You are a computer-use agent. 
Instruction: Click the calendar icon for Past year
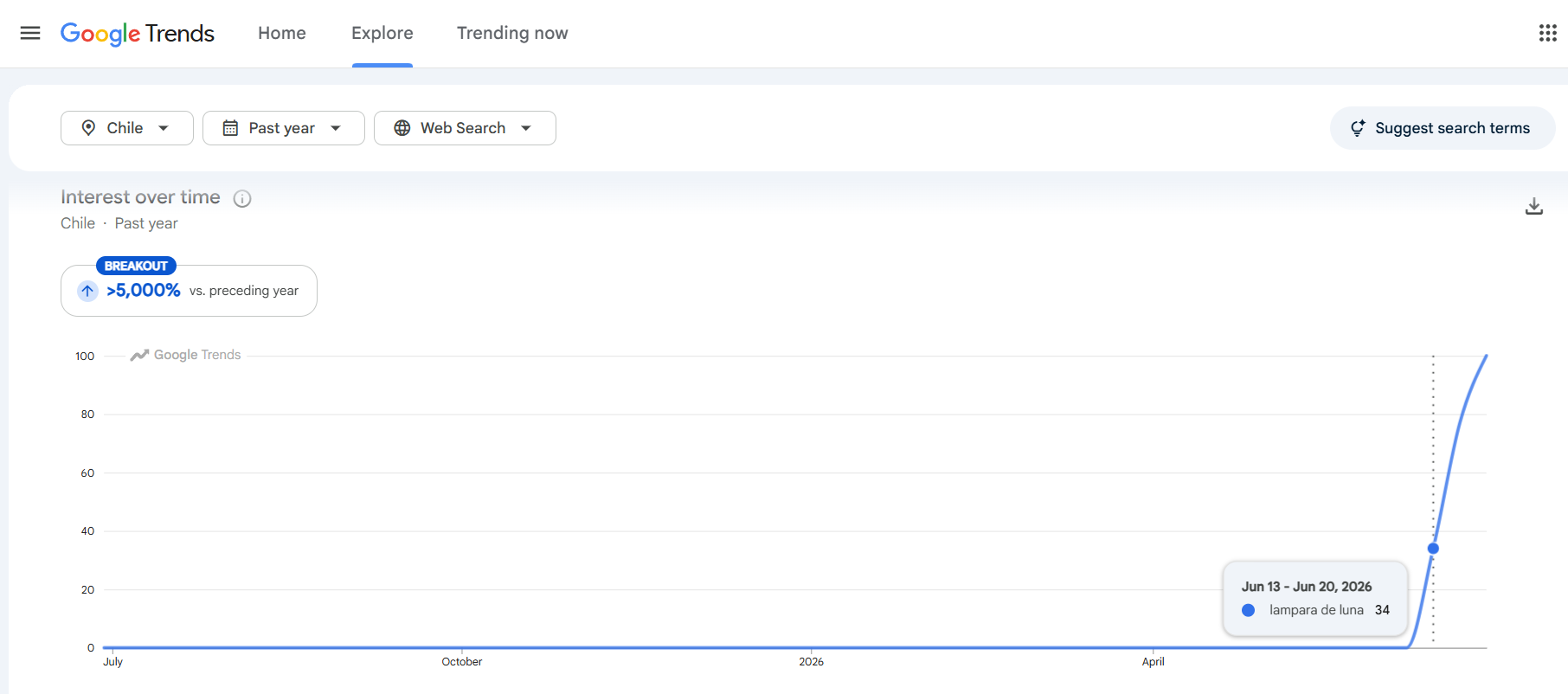click(230, 128)
